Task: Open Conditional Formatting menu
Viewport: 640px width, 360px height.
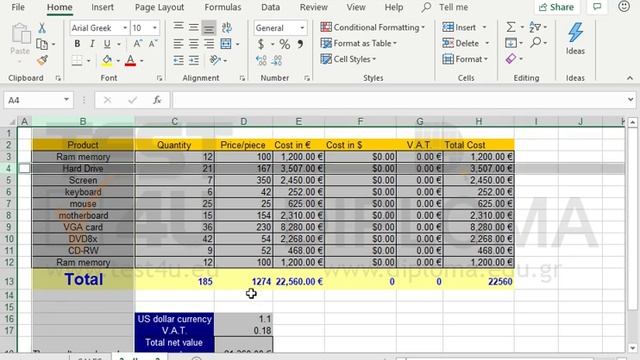Action: [373, 27]
